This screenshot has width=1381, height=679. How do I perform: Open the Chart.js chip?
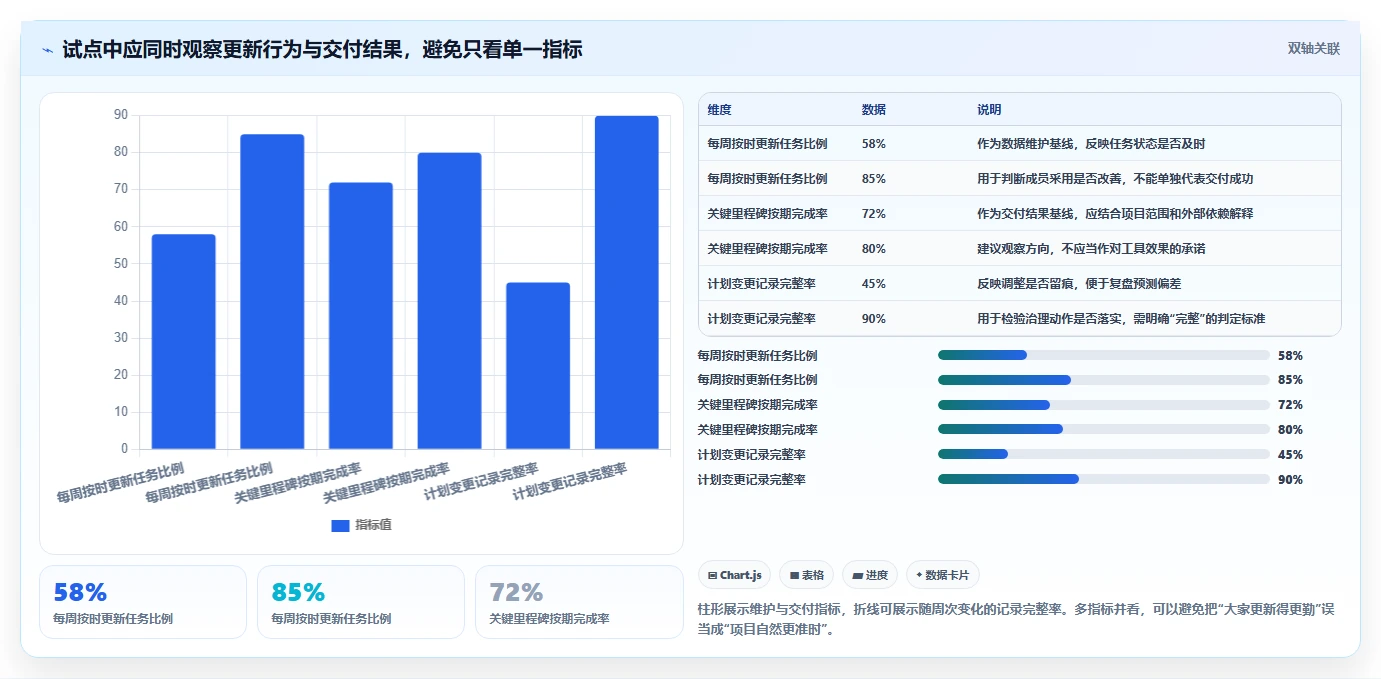point(734,575)
